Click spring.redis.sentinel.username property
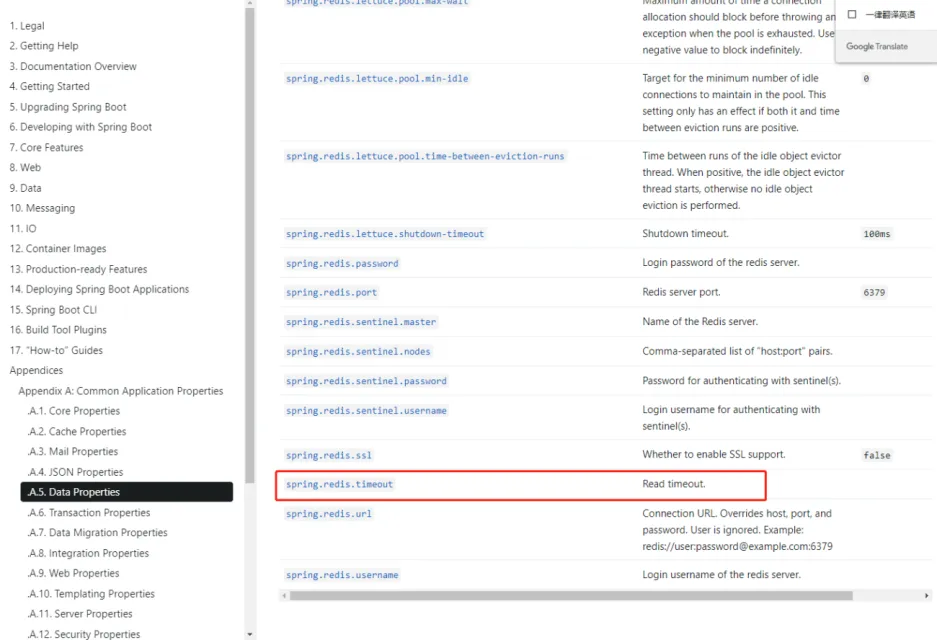Screen dimensions: 937x640 point(366,411)
